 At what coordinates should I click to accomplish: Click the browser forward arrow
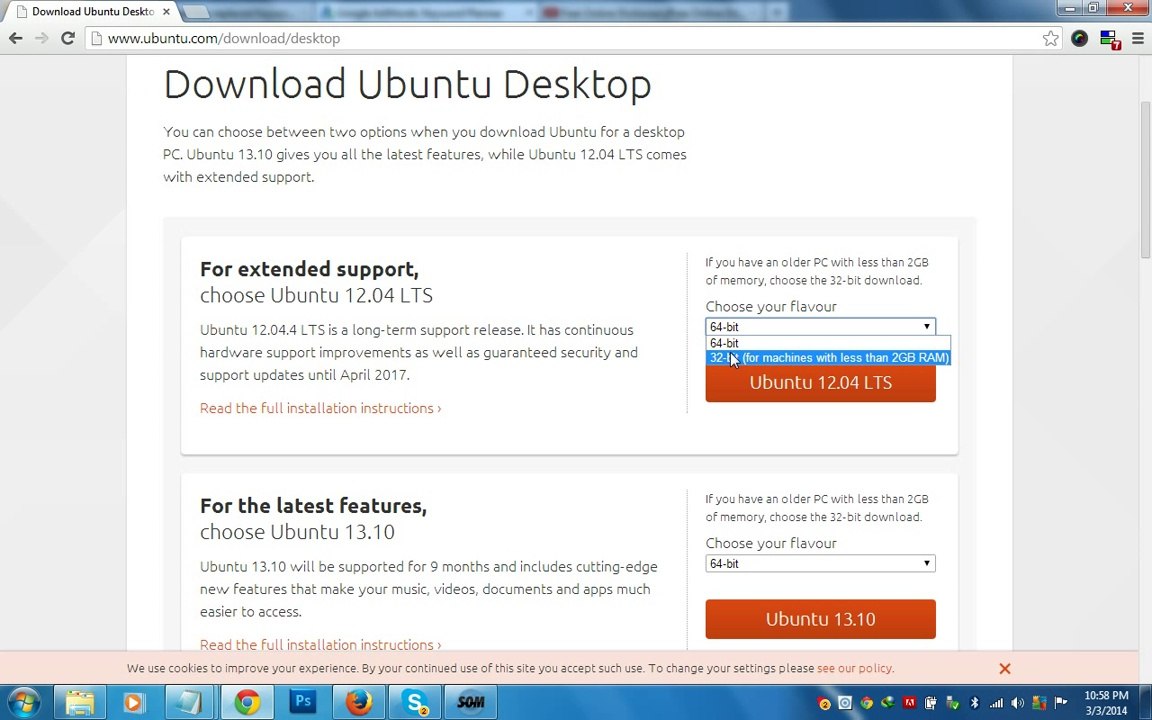[41, 38]
